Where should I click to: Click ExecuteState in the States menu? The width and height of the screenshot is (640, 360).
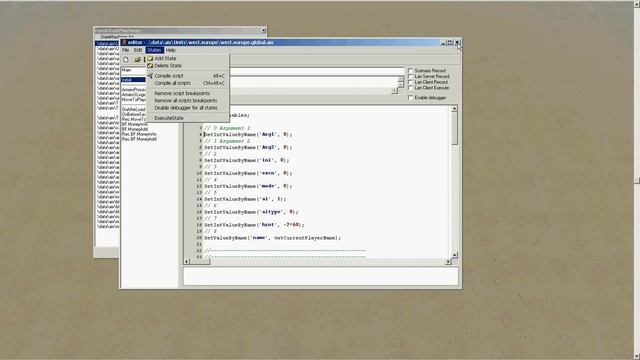tap(188, 118)
